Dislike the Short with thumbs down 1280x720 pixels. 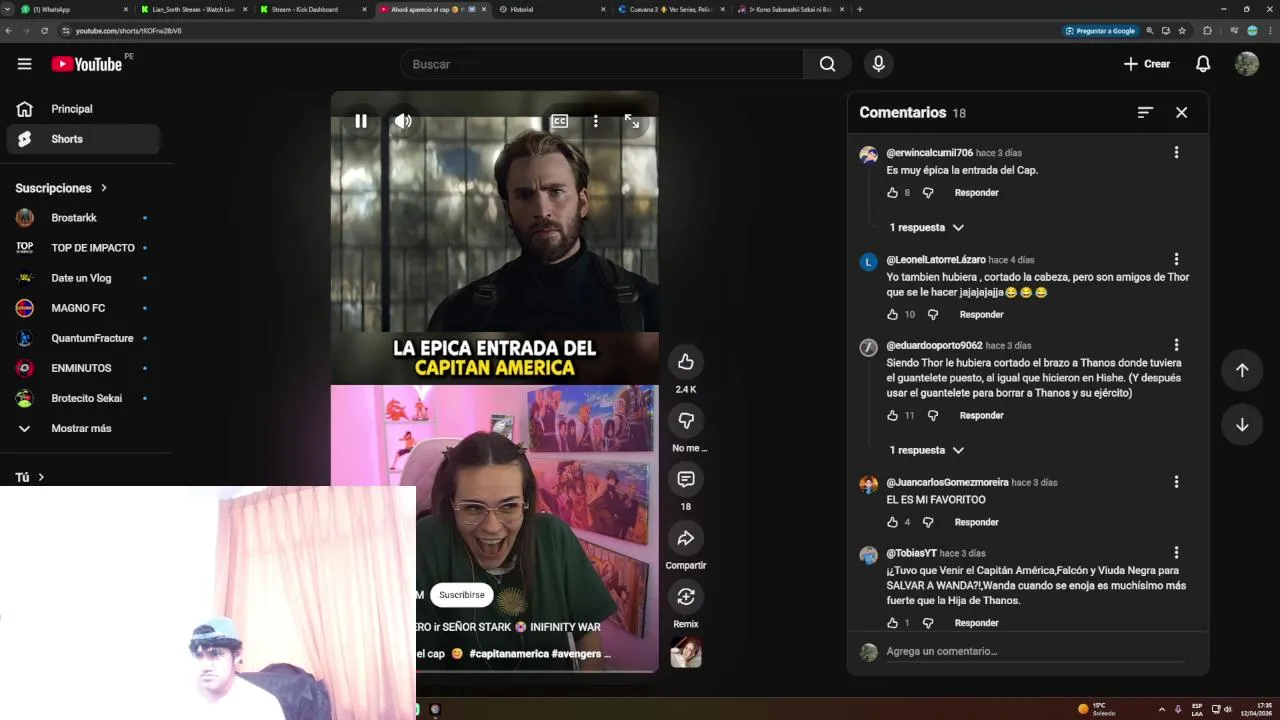coord(685,421)
